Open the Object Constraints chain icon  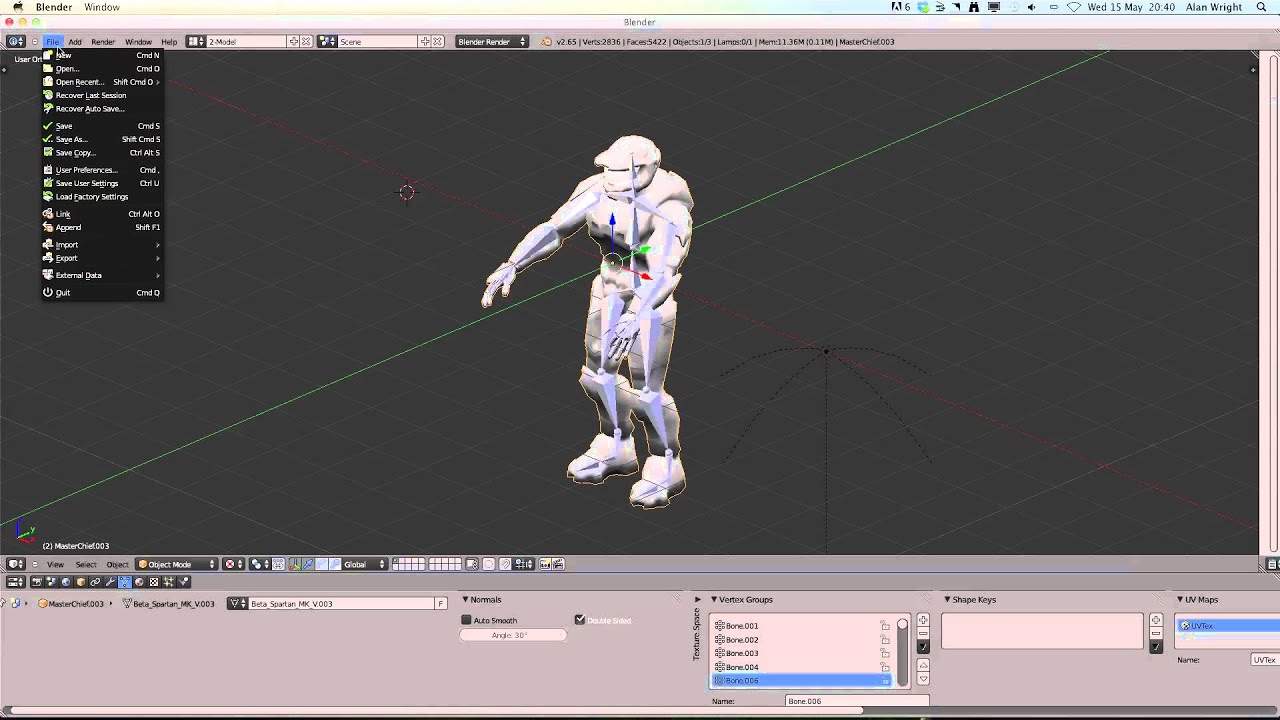coord(95,581)
